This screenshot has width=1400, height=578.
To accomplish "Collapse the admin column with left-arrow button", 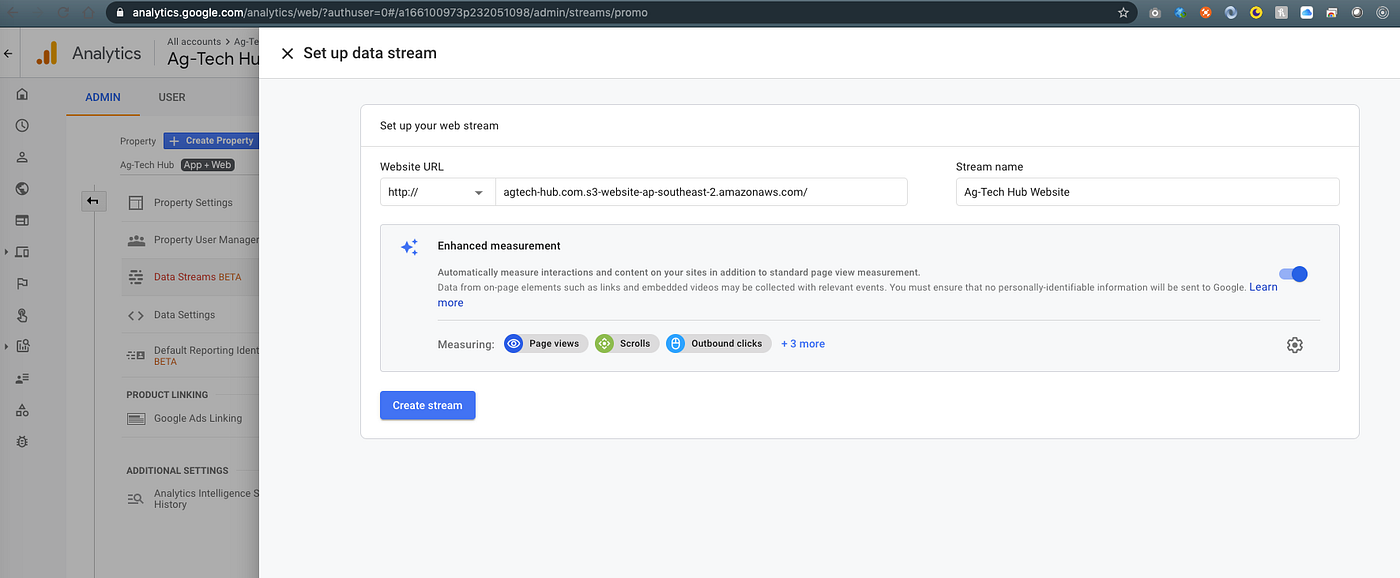I will 93,201.
